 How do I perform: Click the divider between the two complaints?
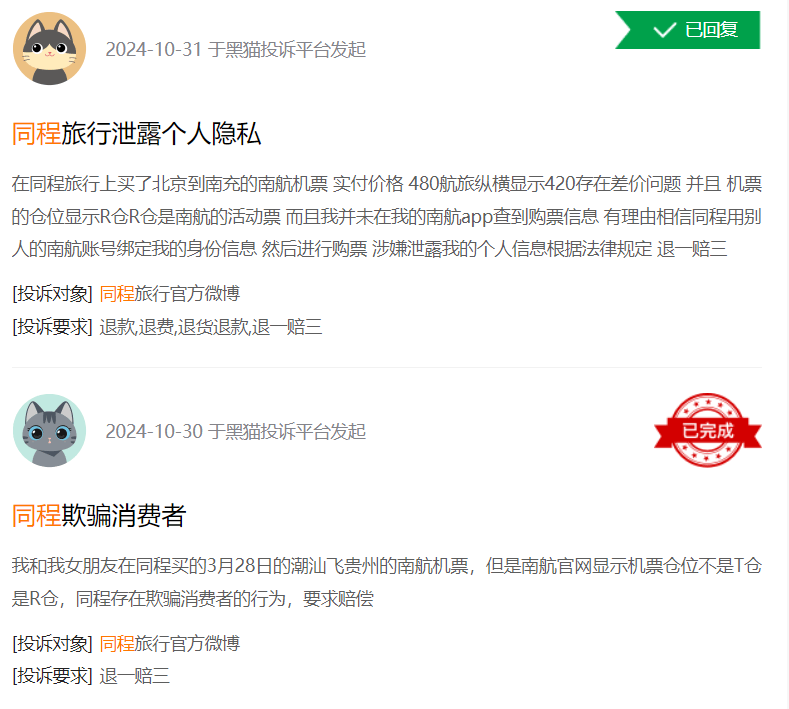point(386,367)
